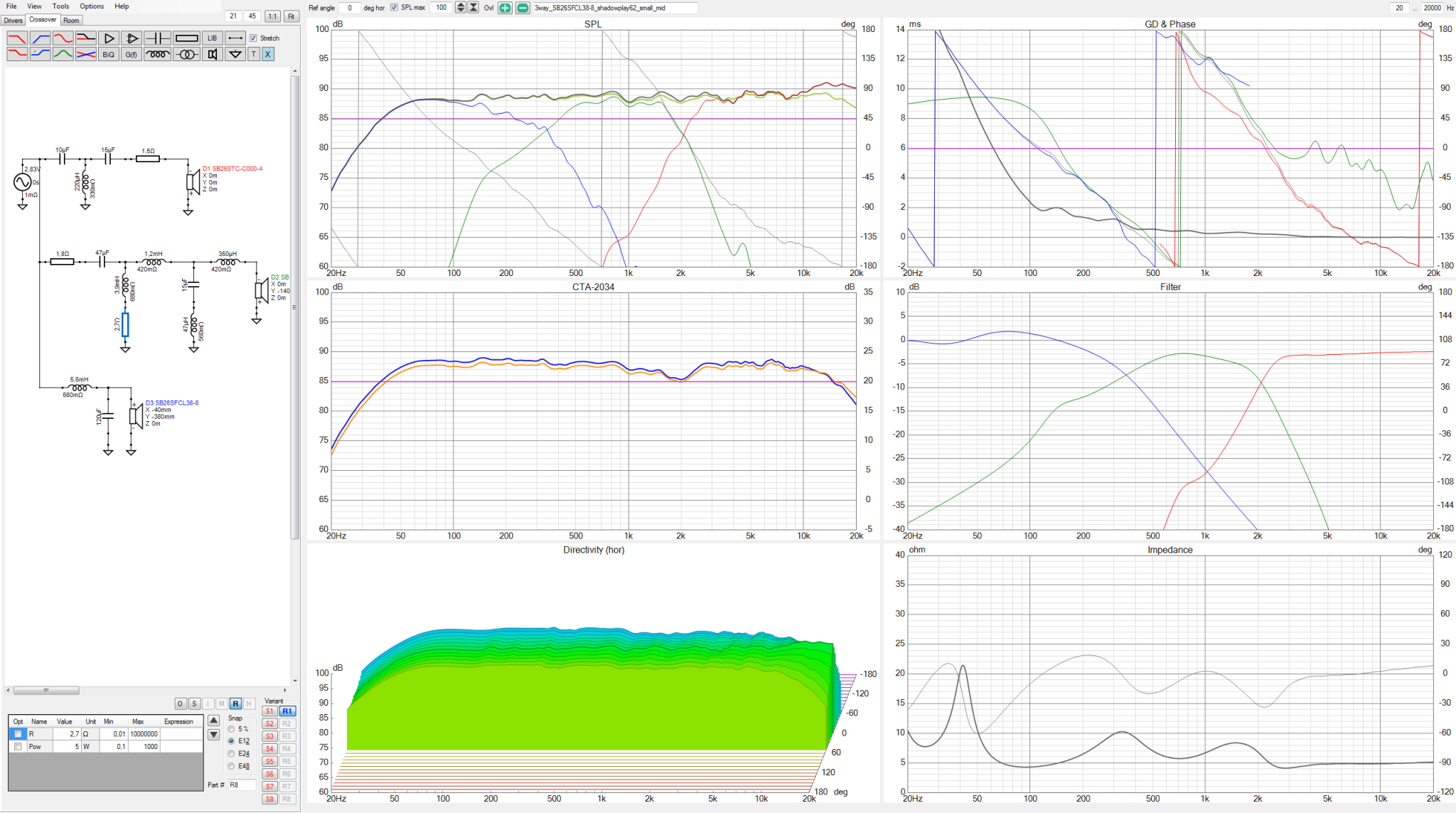This screenshot has height=813, width=1456.
Task: Click the highlighted X toolbar button
Action: [x=268, y=54]
